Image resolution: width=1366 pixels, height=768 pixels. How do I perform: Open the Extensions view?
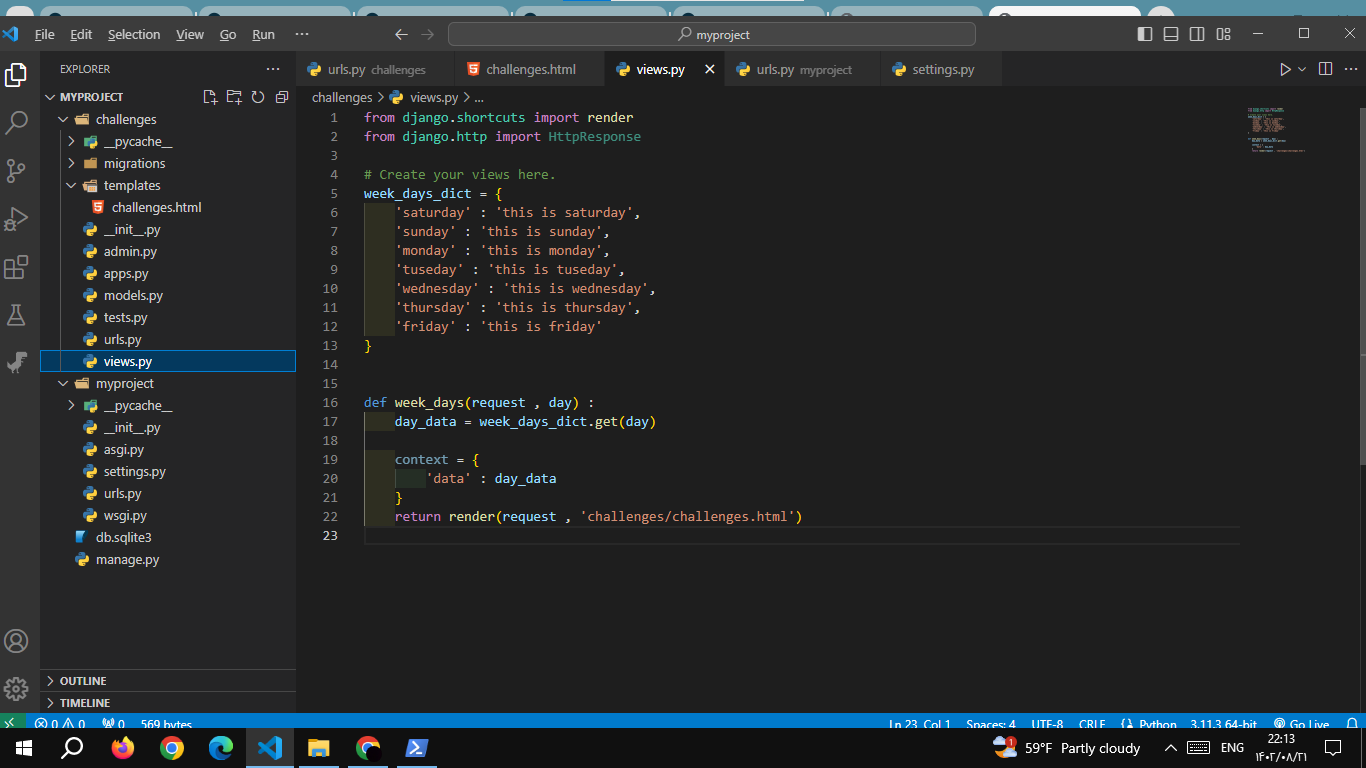tap(17, 267)
